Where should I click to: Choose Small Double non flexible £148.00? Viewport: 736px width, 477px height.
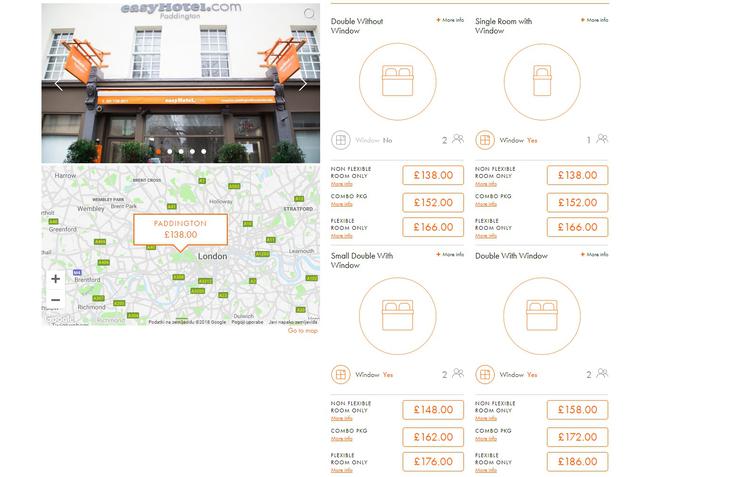[x=433, y=409]
